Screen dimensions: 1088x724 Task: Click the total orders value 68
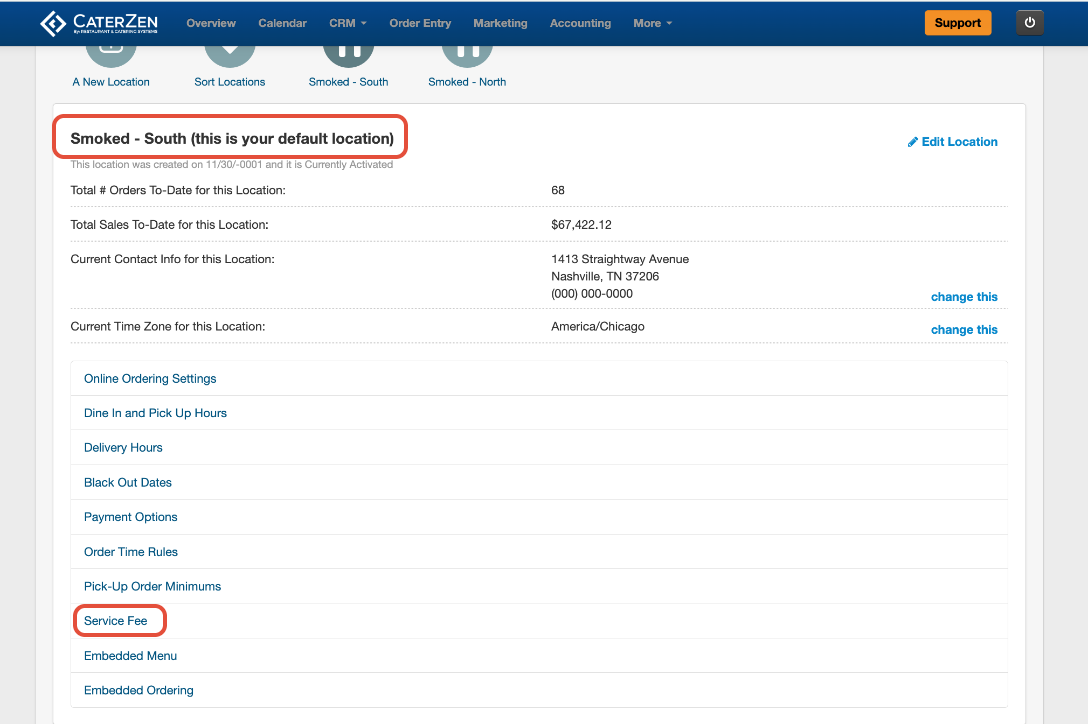click(558, 190)
